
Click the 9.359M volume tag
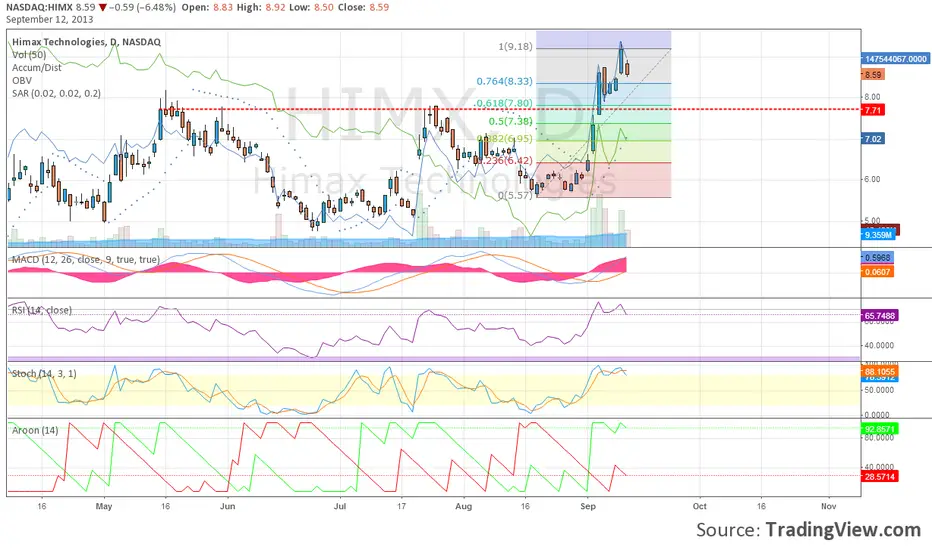tap(878, 235)
